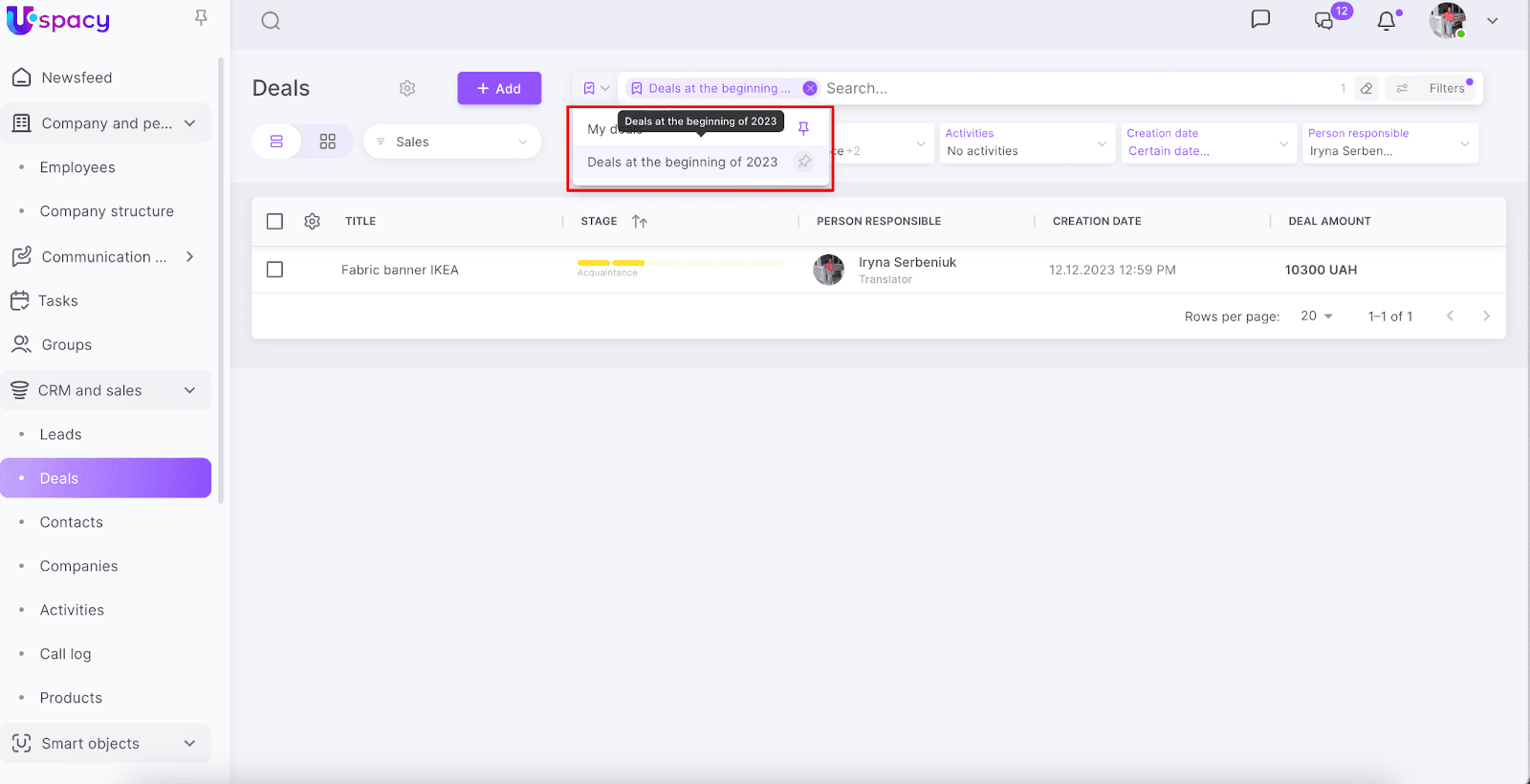This screenshot has width=1530, height=784.
Task: Click the Add deal button
Action: coord(499,88)
